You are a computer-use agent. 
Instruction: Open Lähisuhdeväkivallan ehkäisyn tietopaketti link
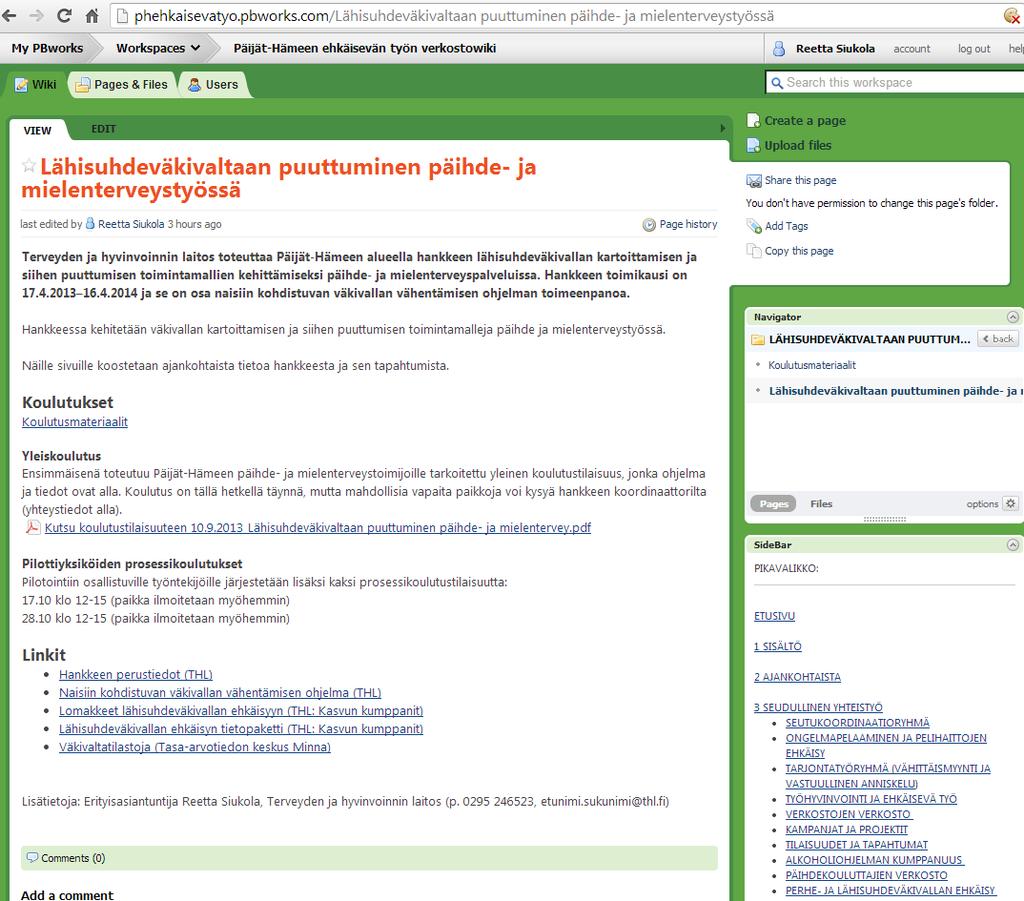point(241,729)
